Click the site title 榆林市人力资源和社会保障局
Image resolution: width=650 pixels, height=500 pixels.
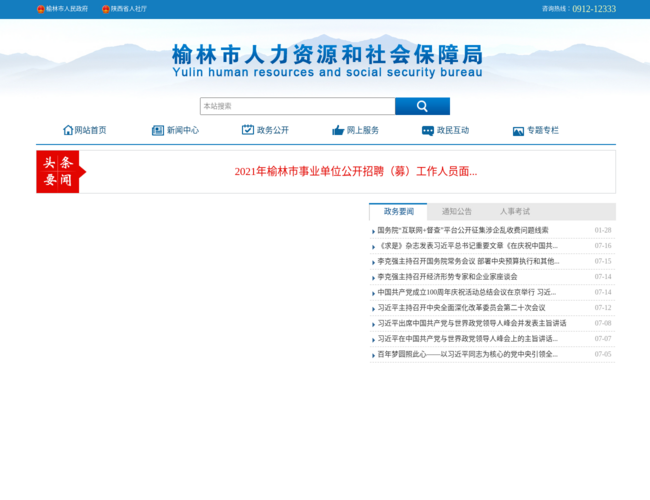pos(327,54)
